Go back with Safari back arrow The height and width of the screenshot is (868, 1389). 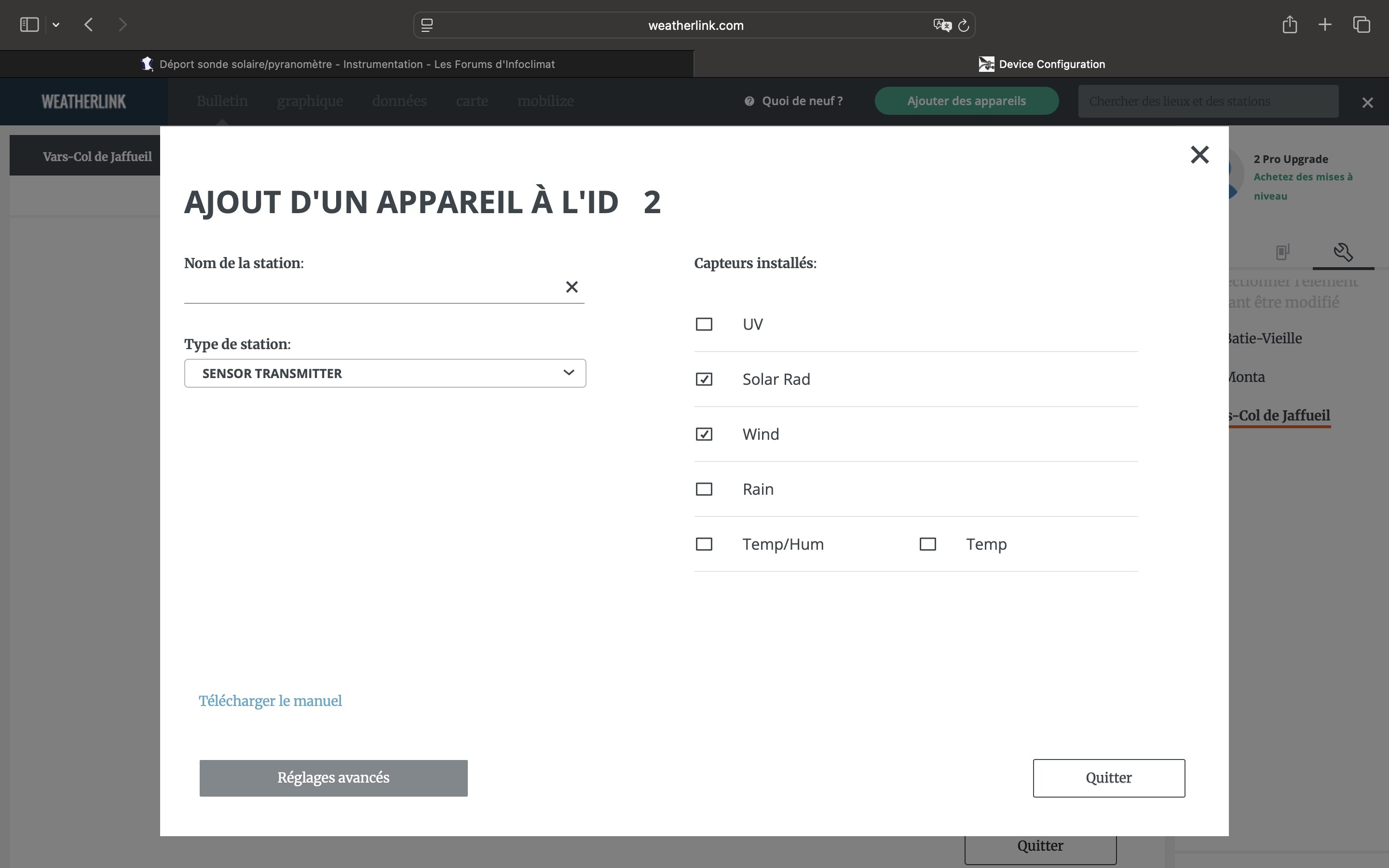tap(88, 25)
